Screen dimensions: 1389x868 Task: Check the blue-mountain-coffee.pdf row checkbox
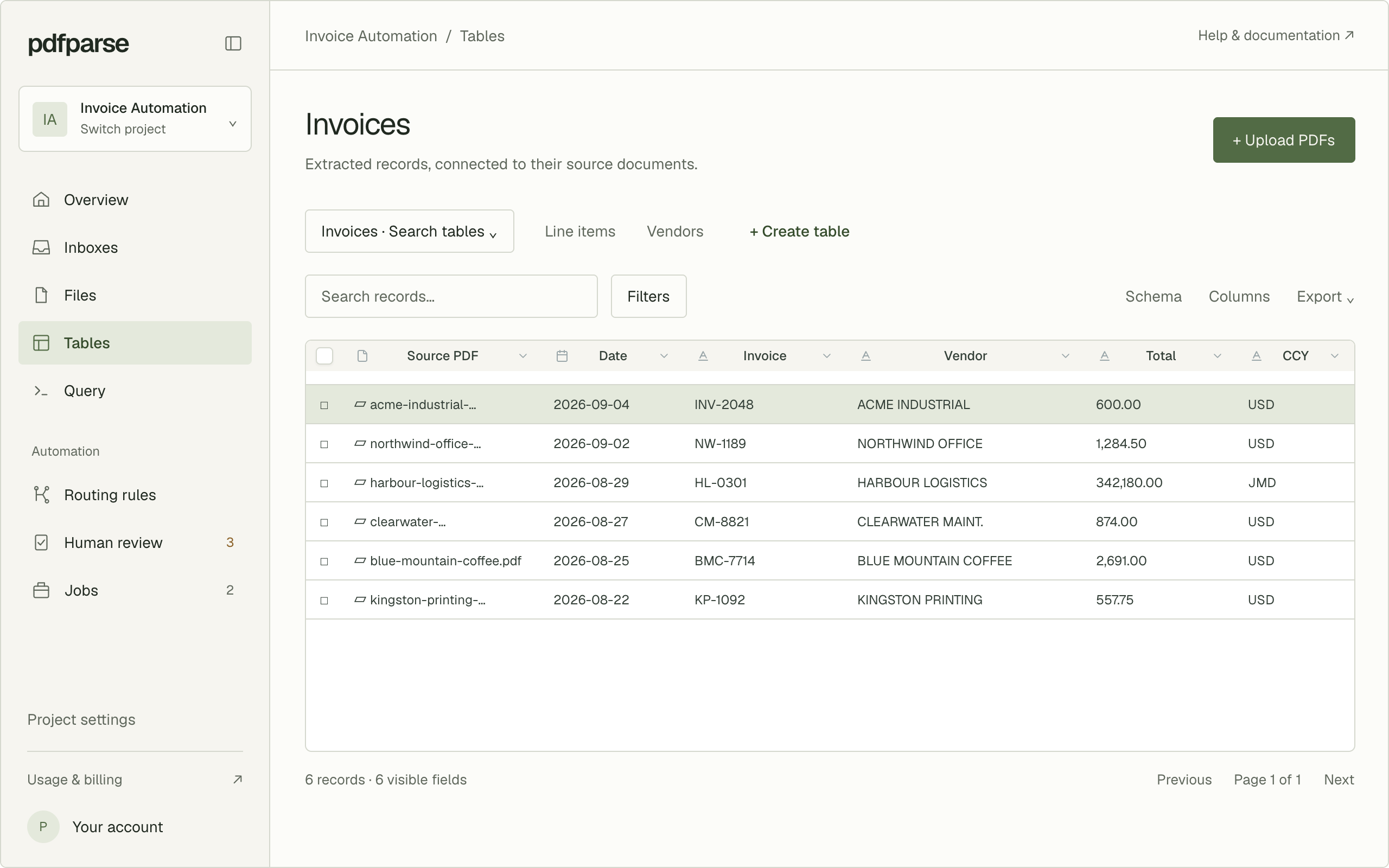coord(324,561)
